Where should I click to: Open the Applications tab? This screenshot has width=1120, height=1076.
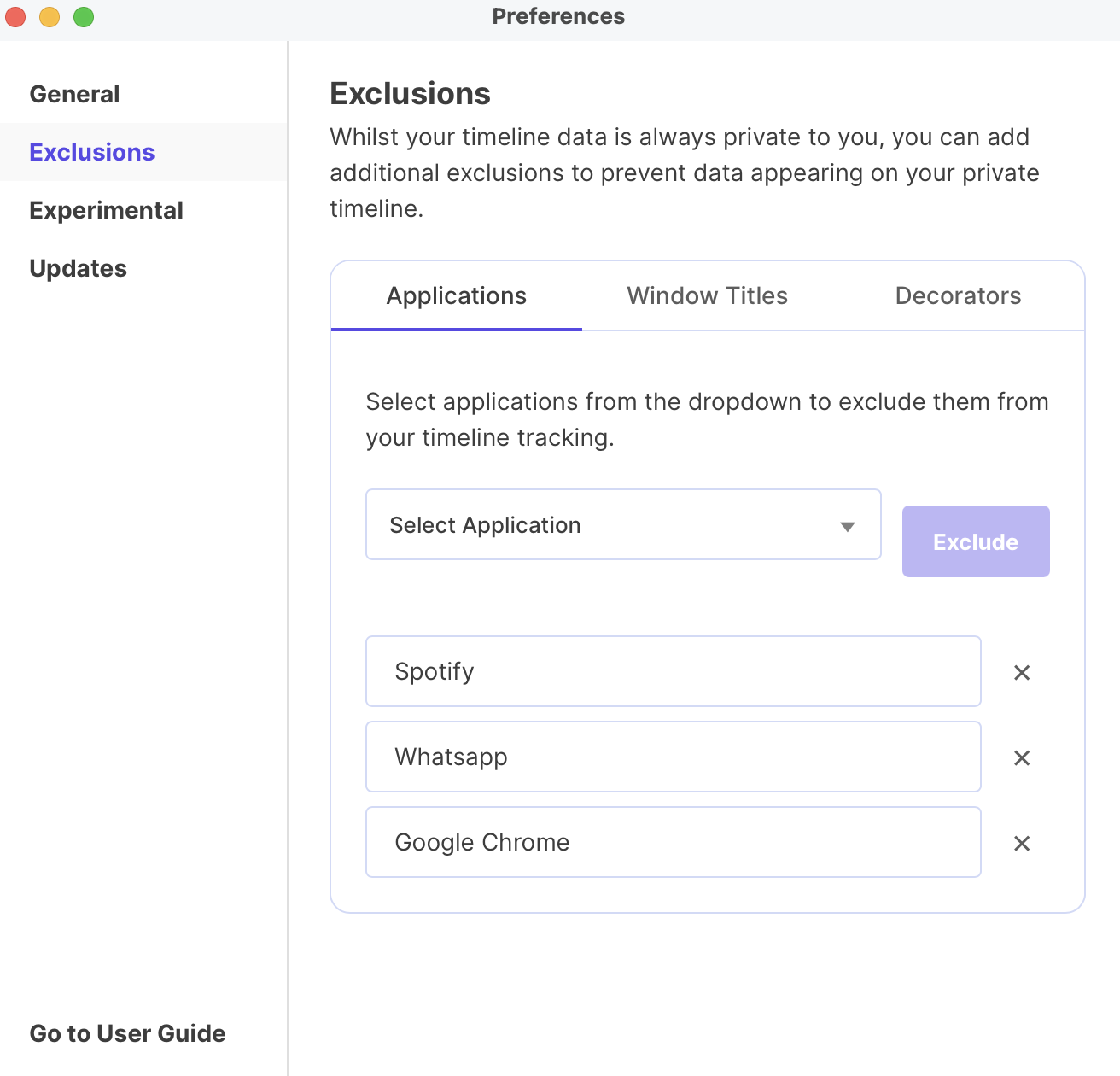pos(456,295)
